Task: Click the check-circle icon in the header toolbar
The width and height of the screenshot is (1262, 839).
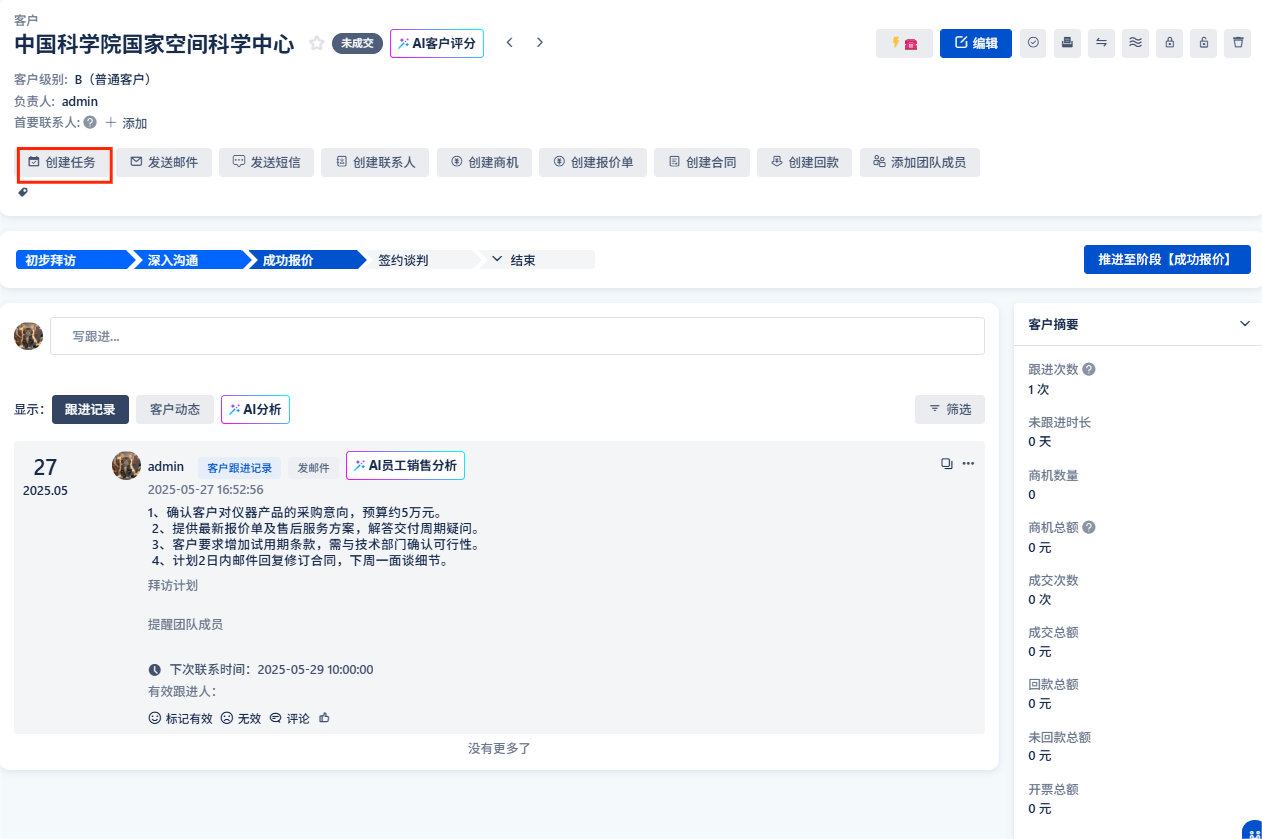Action: (1034, 43)
